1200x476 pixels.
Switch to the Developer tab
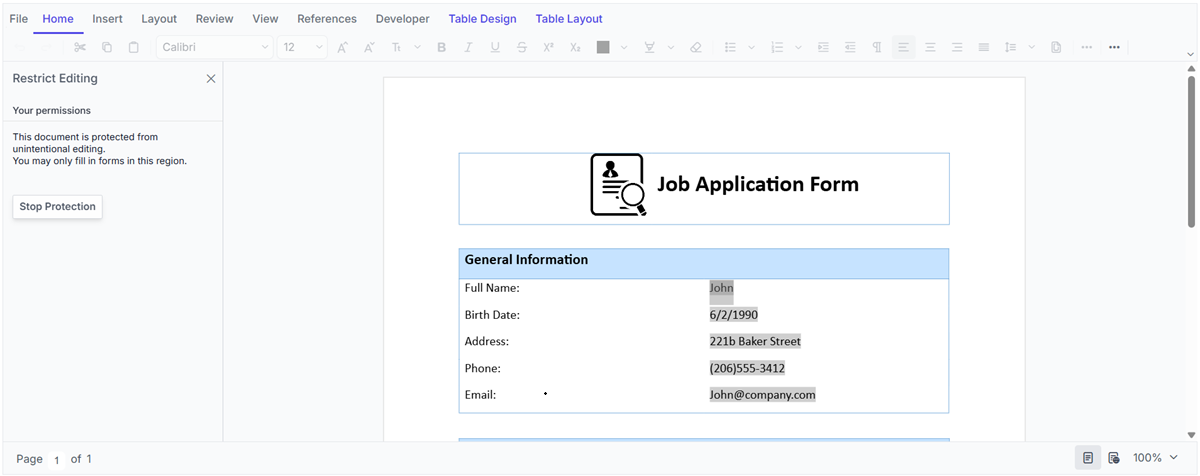pos(402,19)
